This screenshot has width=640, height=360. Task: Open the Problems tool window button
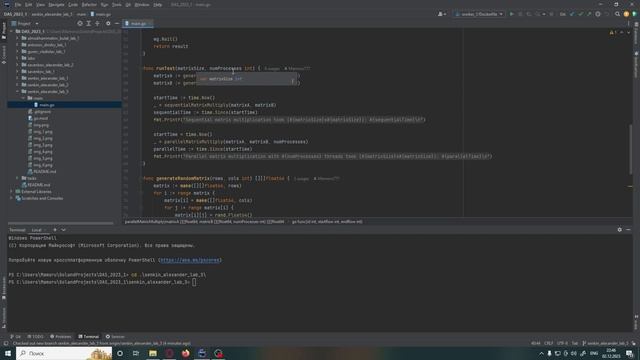pos(61,337)
